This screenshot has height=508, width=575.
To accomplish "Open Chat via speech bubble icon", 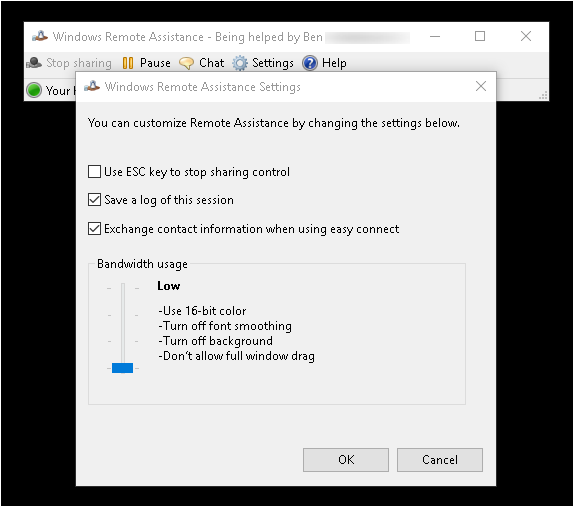I will click(x=186, y=63).
